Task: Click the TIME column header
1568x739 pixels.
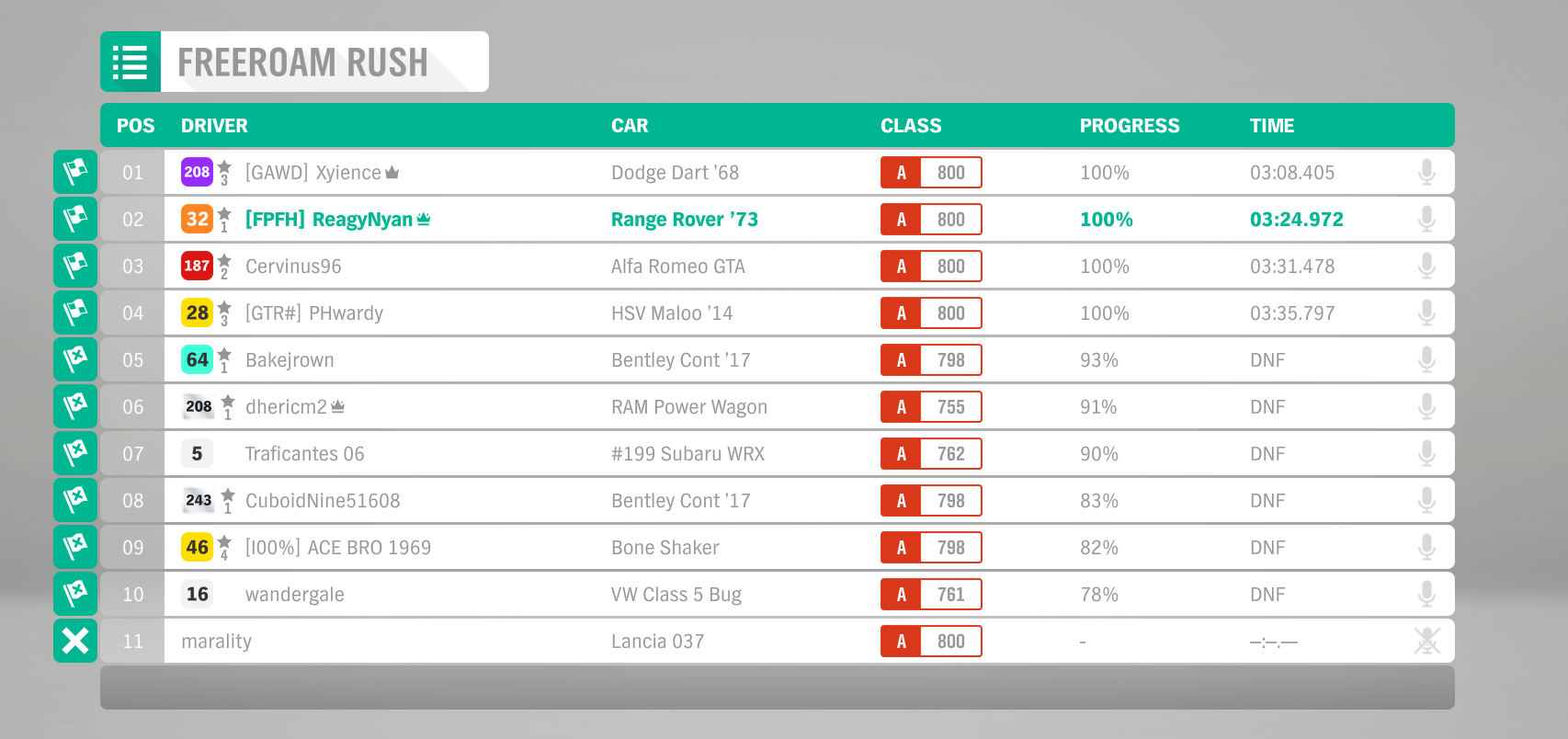Action: click(x=1272, y=126)
